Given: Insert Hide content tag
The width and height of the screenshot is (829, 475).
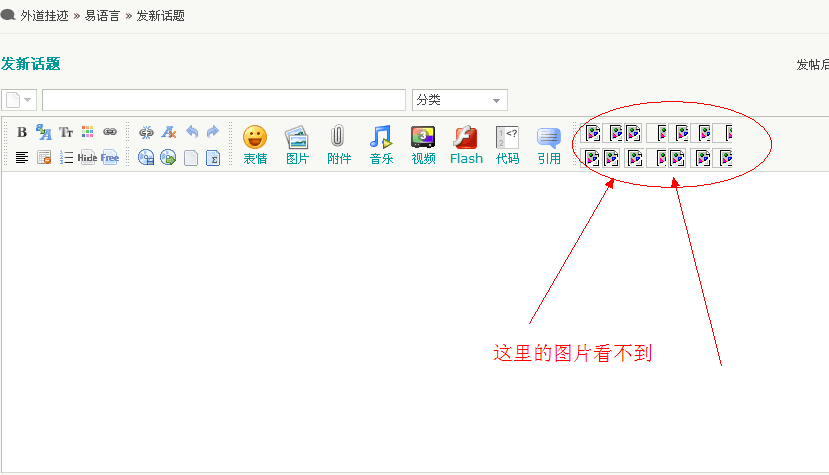Looking at the screenshot, I should tap(87, 158).
